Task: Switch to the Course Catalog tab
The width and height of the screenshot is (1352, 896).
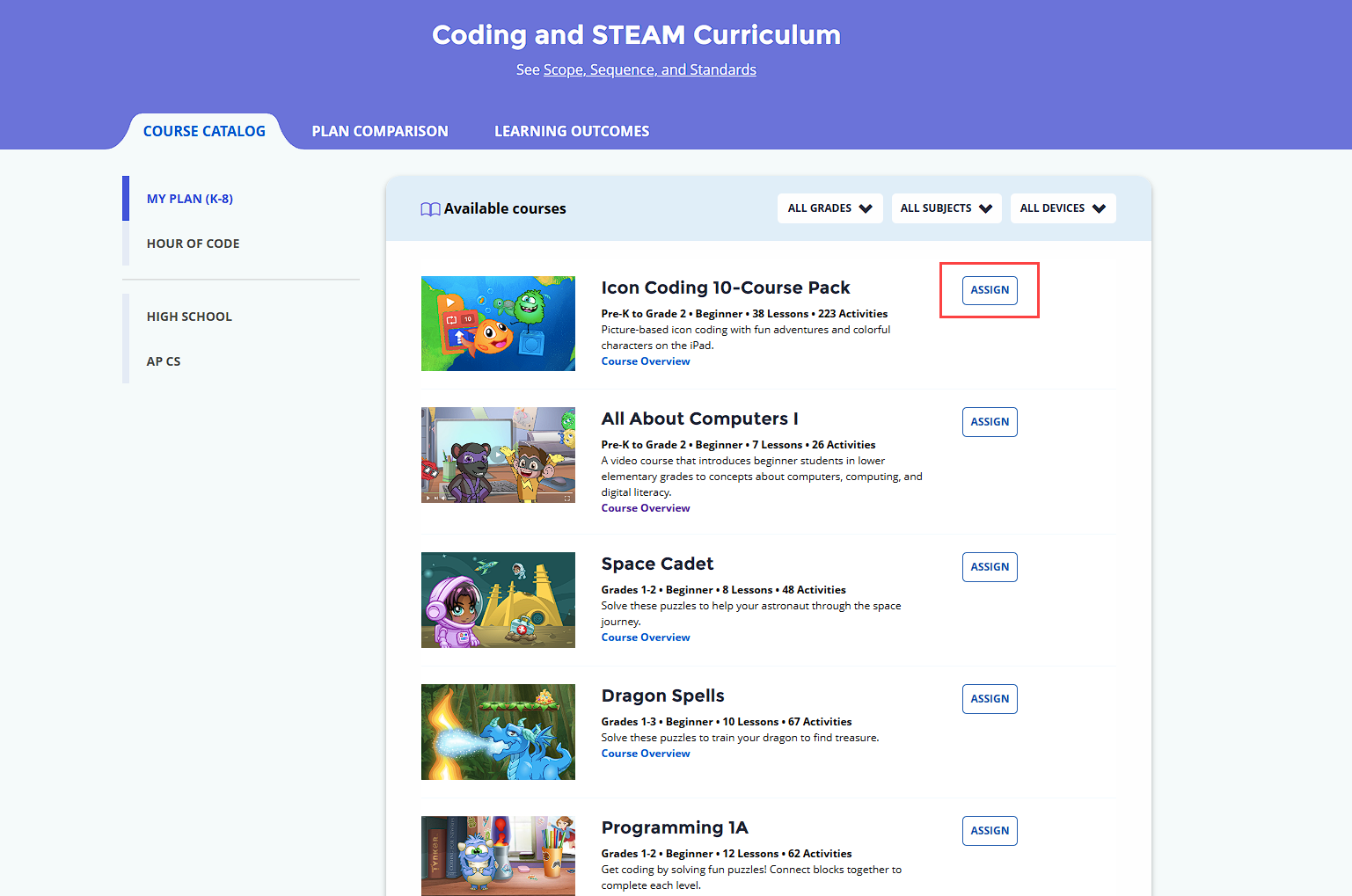Action: point(204,131)
